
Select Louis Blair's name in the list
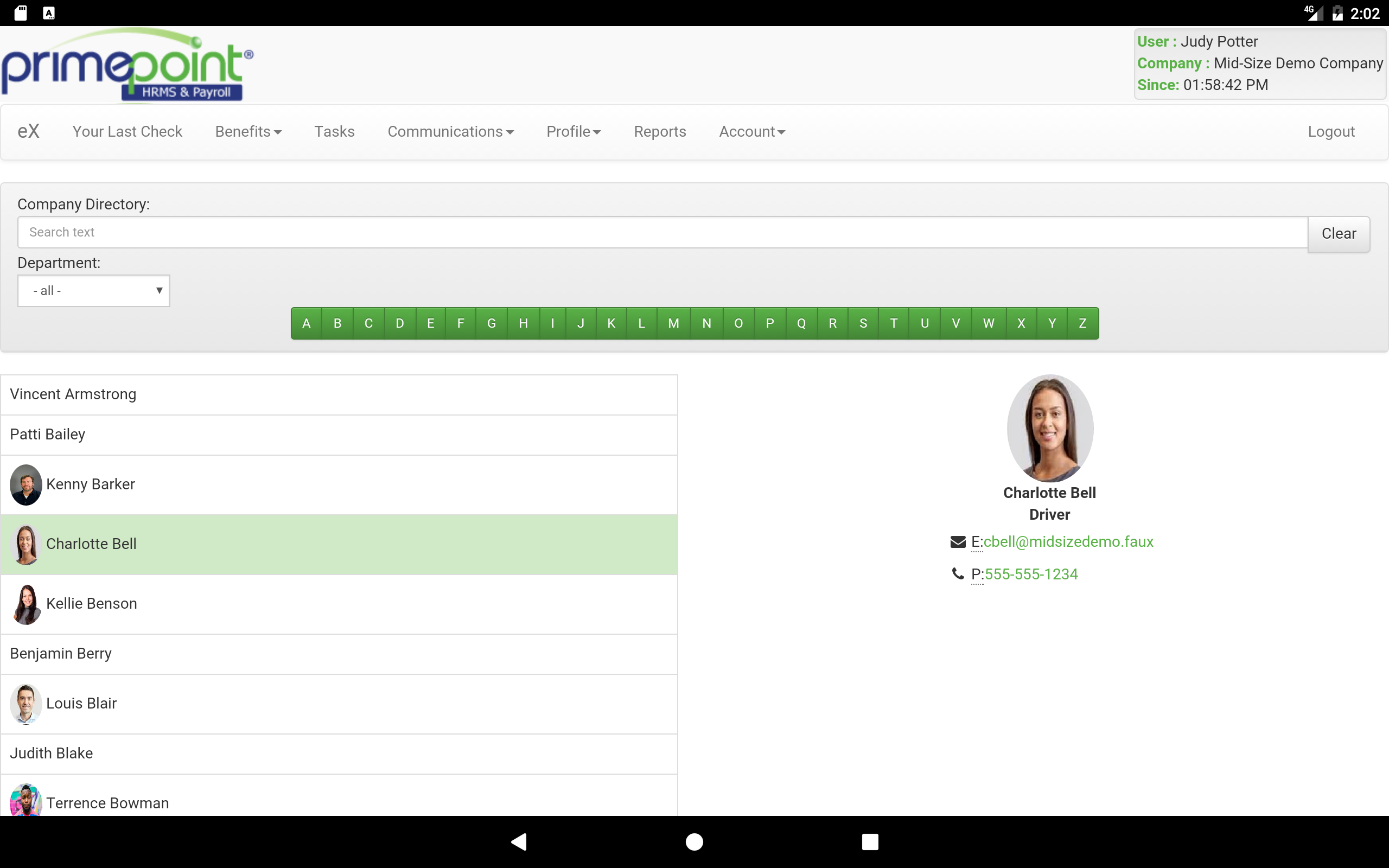(x=81, y=704)
